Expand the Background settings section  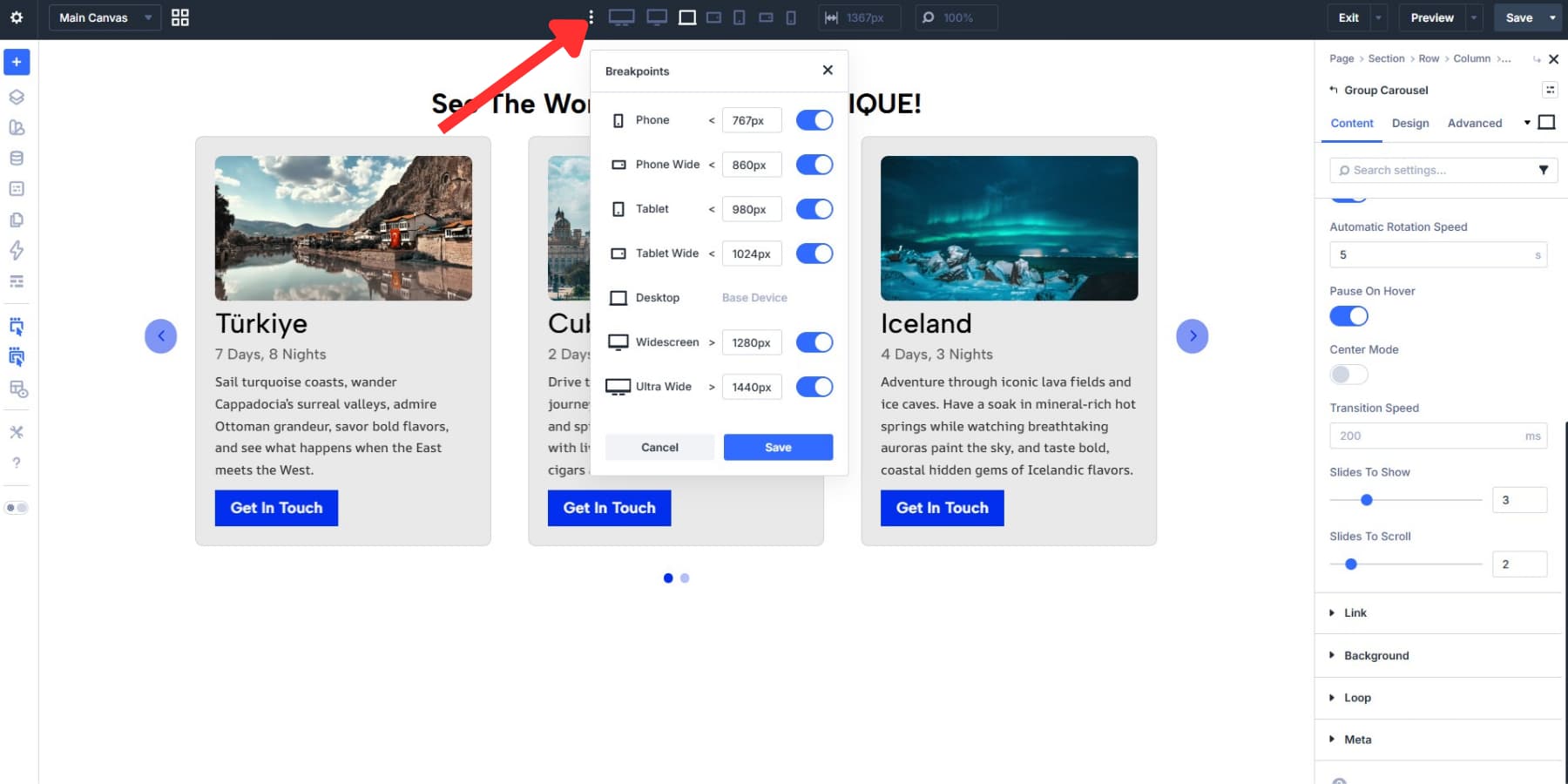1376,655
